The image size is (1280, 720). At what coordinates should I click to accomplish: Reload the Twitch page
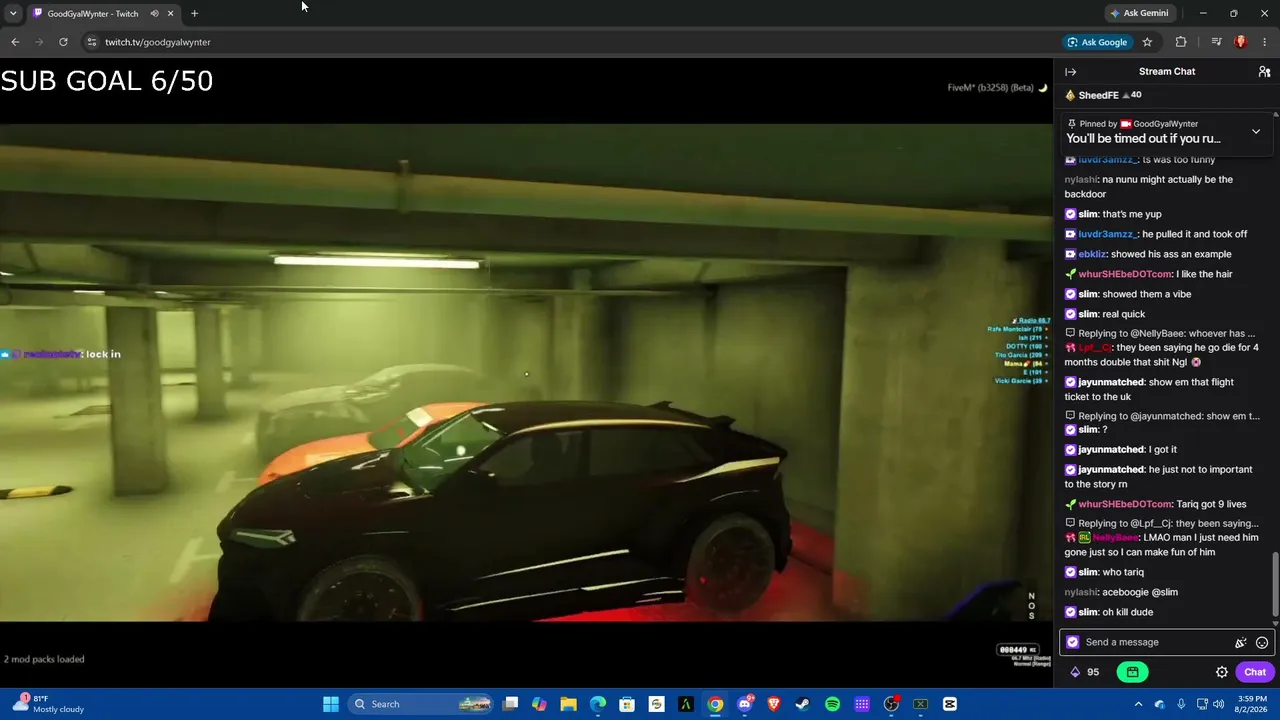click(63, 42)
